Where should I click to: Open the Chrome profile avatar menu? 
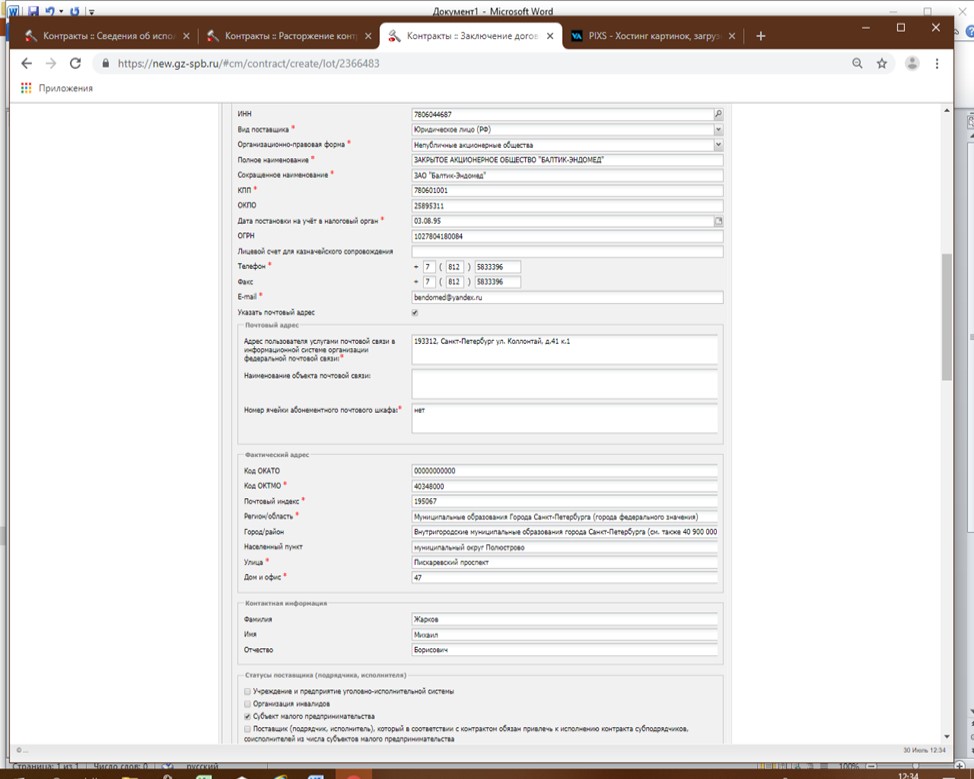[912, 63]
